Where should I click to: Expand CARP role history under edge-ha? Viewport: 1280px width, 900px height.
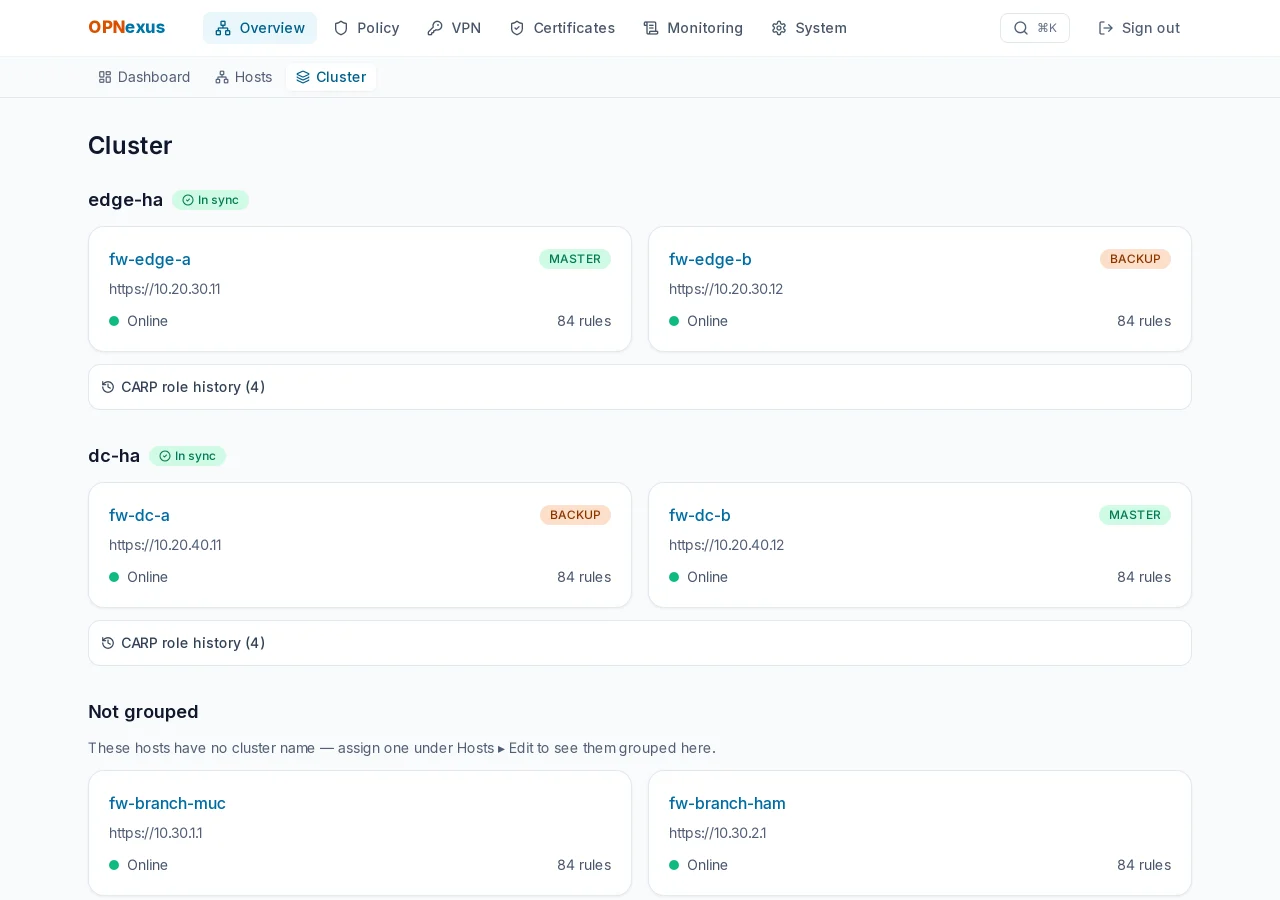tap(640, 387)
